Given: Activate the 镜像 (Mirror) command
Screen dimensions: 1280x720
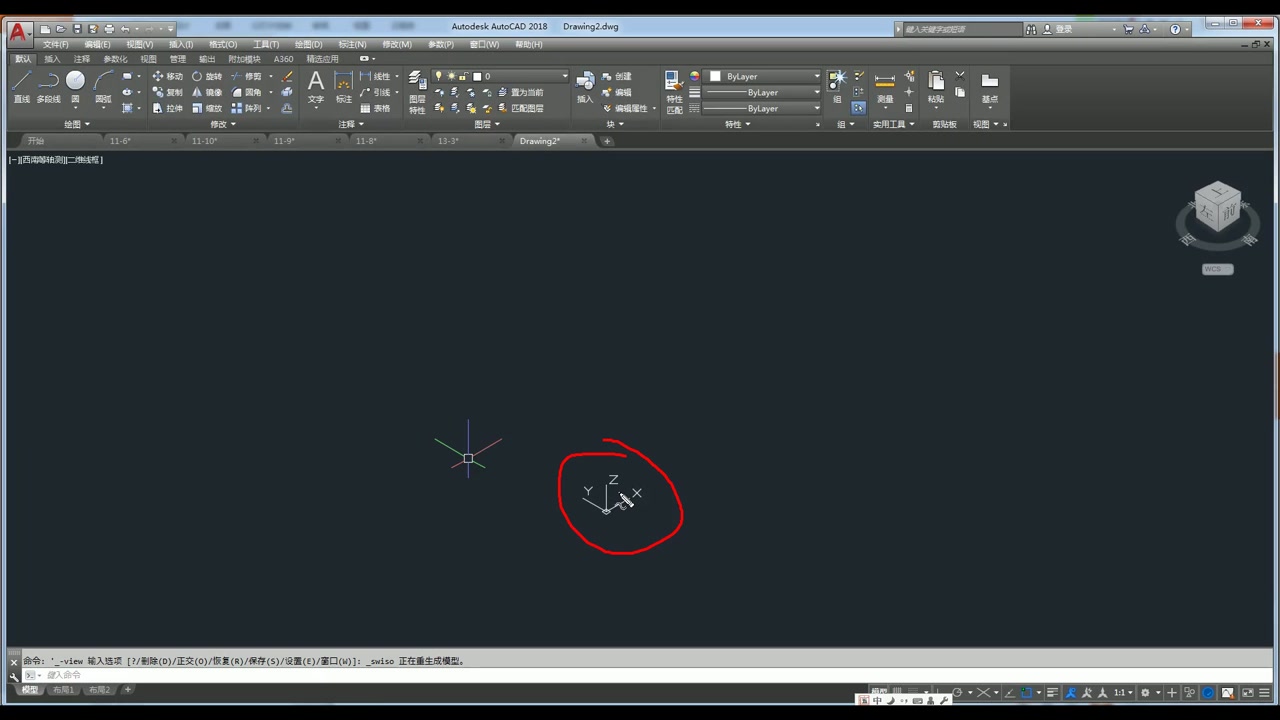Looking at the screenshot, I should [x=207, y=92].
